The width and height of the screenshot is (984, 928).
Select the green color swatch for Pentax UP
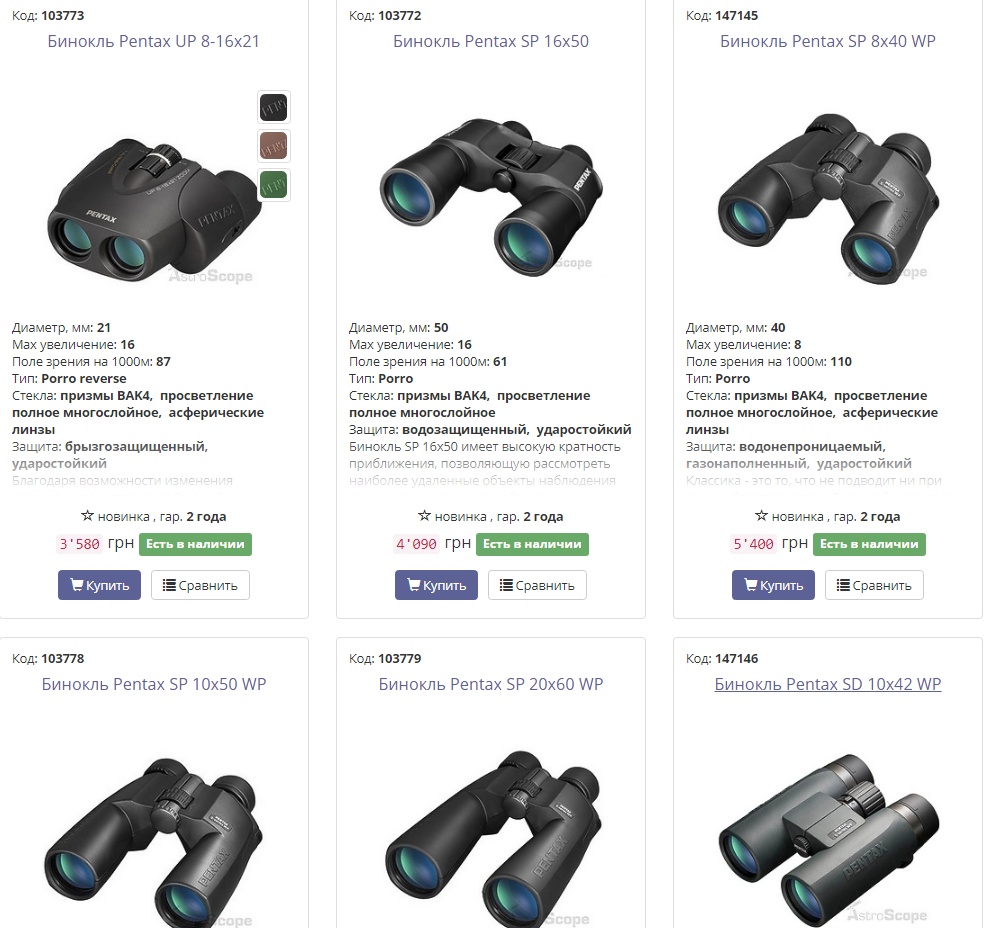click(274, 185)
